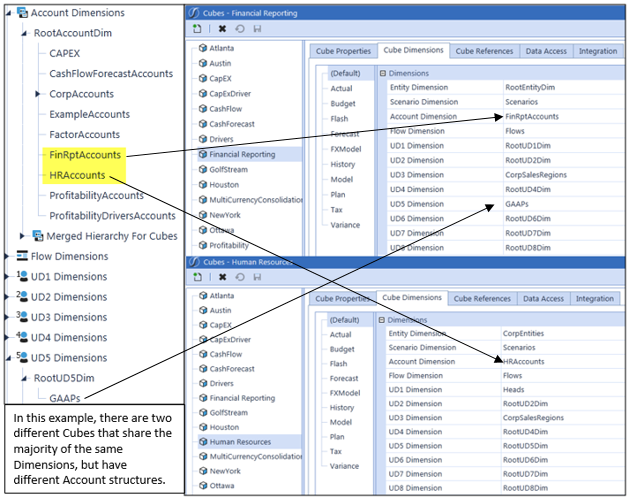Click RootEntityDim value for Entity Dimension
The image size is (630, 499).
(x=530, y=87)
